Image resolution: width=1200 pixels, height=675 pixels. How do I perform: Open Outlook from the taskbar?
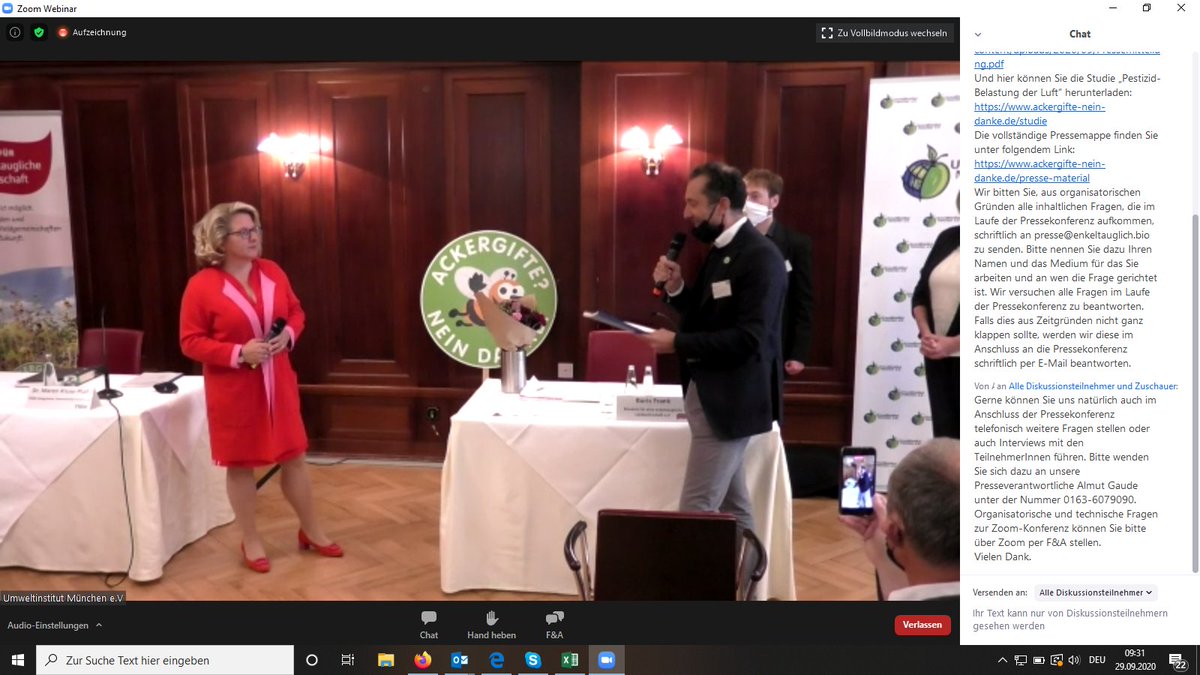459,660
